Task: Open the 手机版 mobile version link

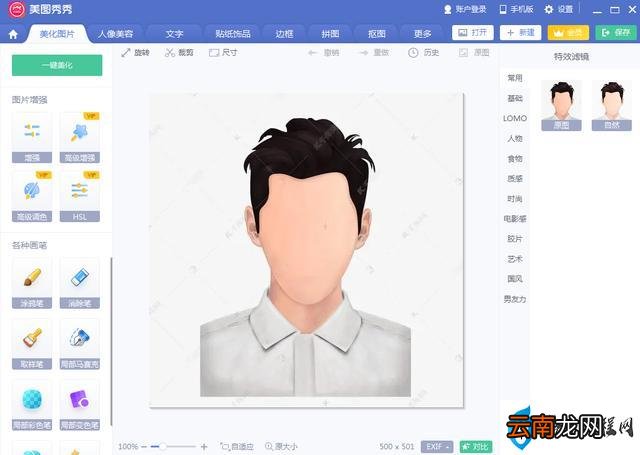Action: pyautogui.click(x=516, y=9)
